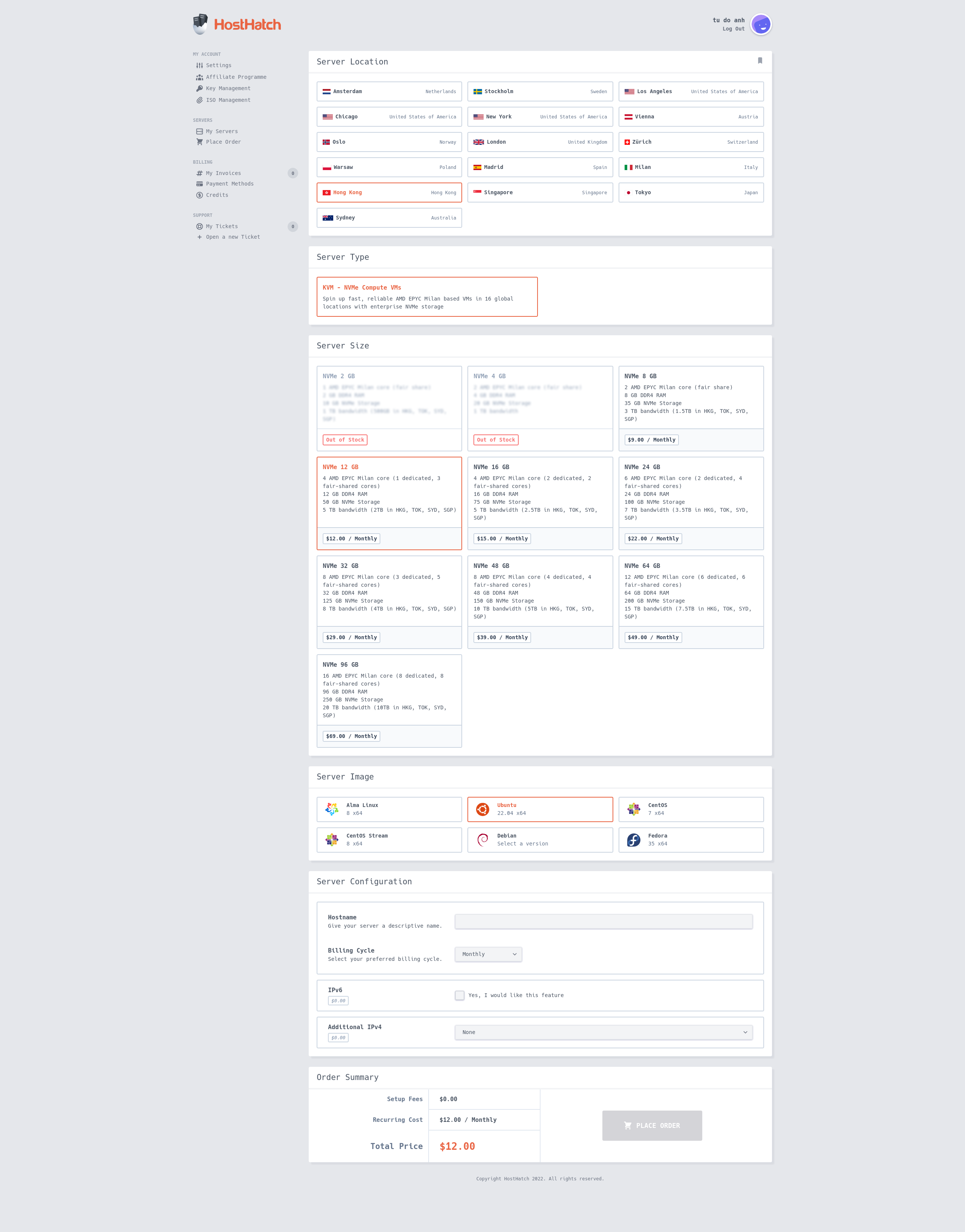Select the NVMe 32 GB plan

point(389,602)
